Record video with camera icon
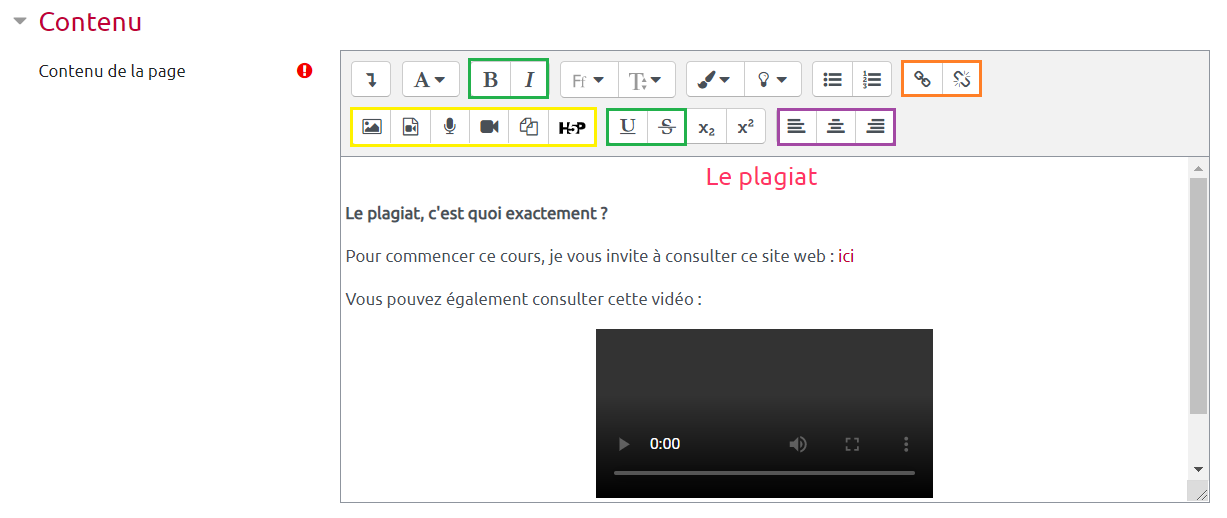Viewport: 1227px width, 518px height. click(489, 127)
